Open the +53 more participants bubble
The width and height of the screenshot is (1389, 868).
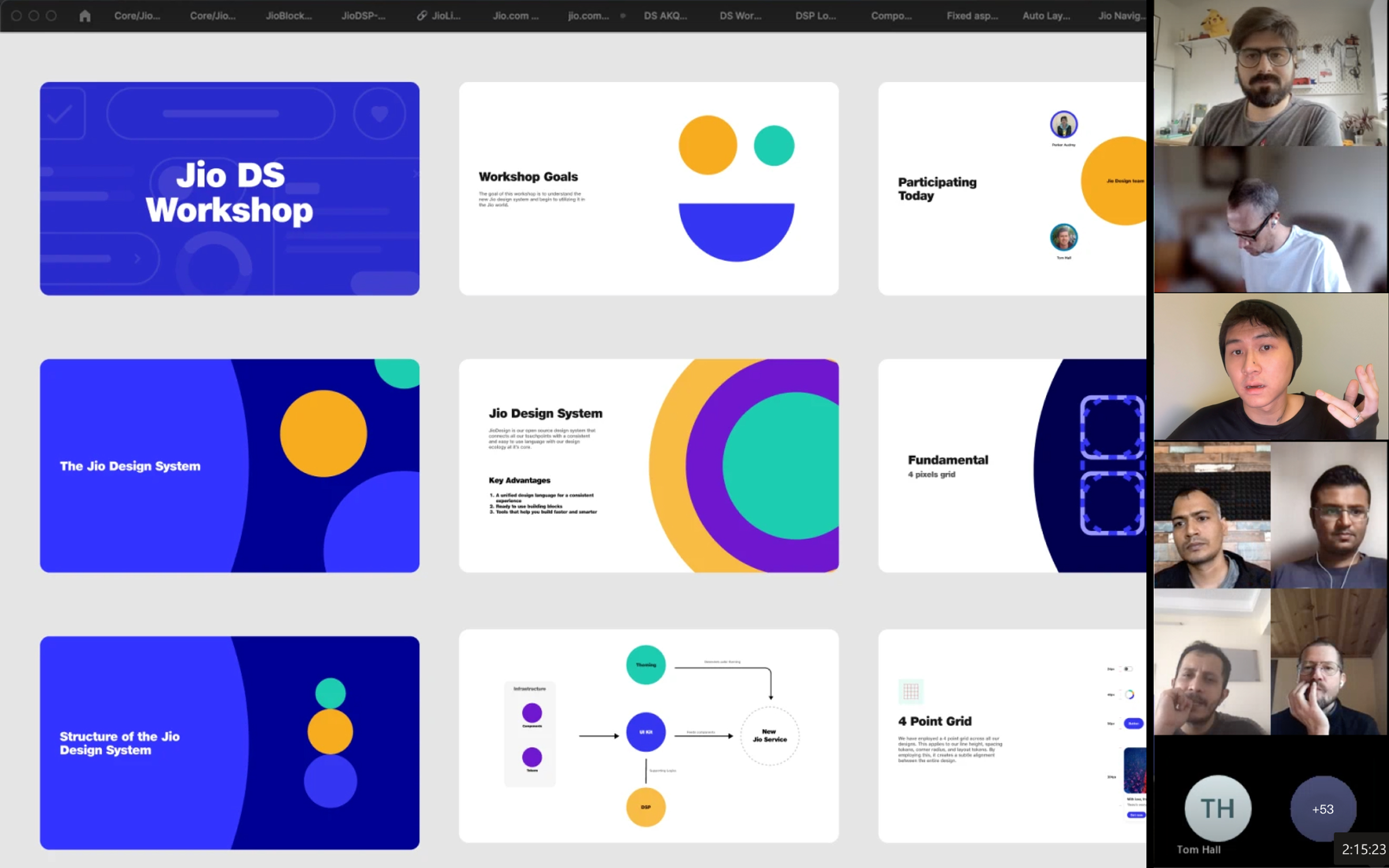pos(1322,809)
